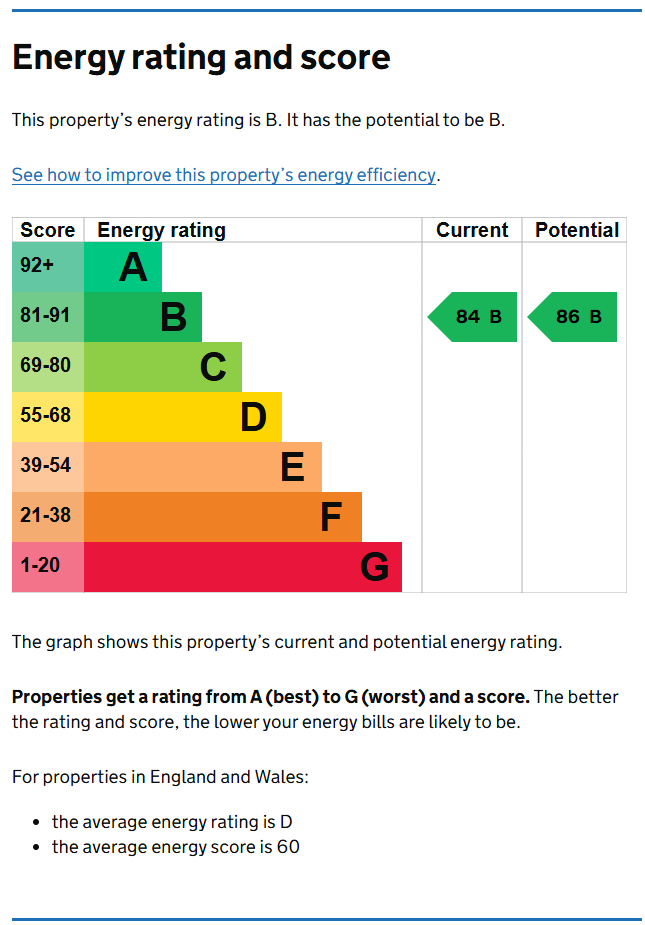This screenshot has width=645, height=925.
Task: Click the 55-68 score cell
Action: pos(48,417)
